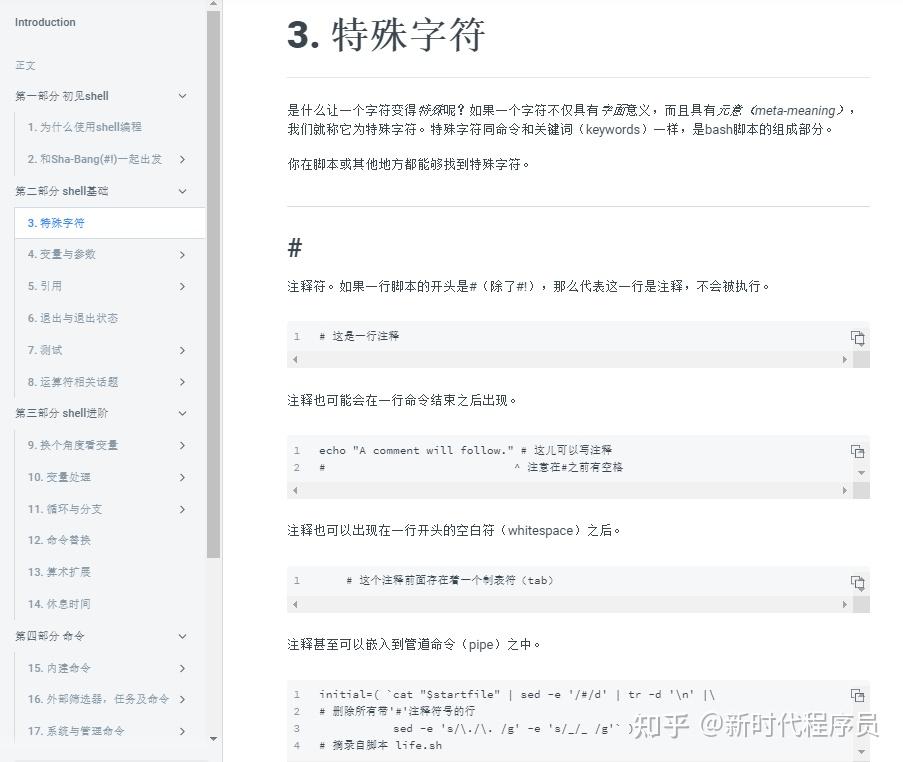903x762 pixels.
Task: Expand "2. 和Sha-Bang(#!)一起出发" chapter
Action: click(x=182, y=159)
